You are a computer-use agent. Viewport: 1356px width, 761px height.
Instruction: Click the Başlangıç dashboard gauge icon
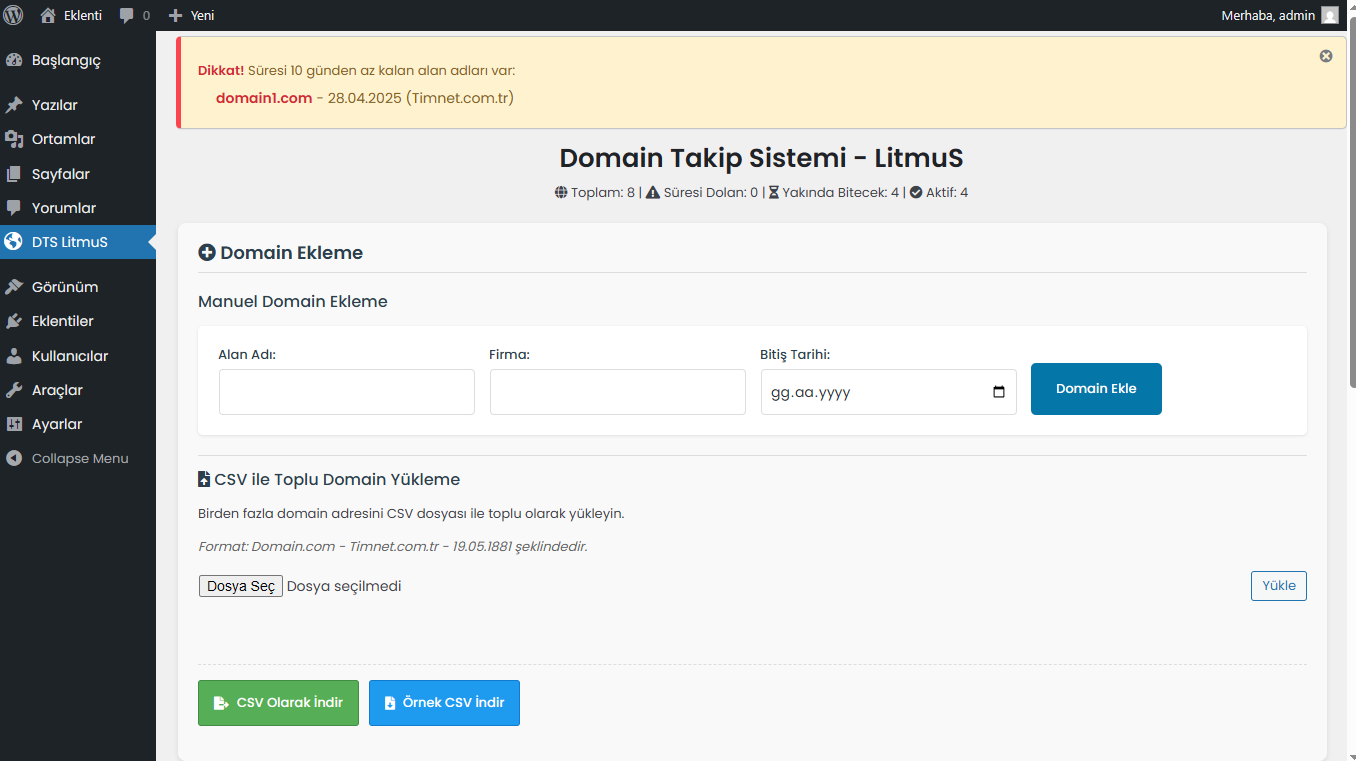coord(14,60)
